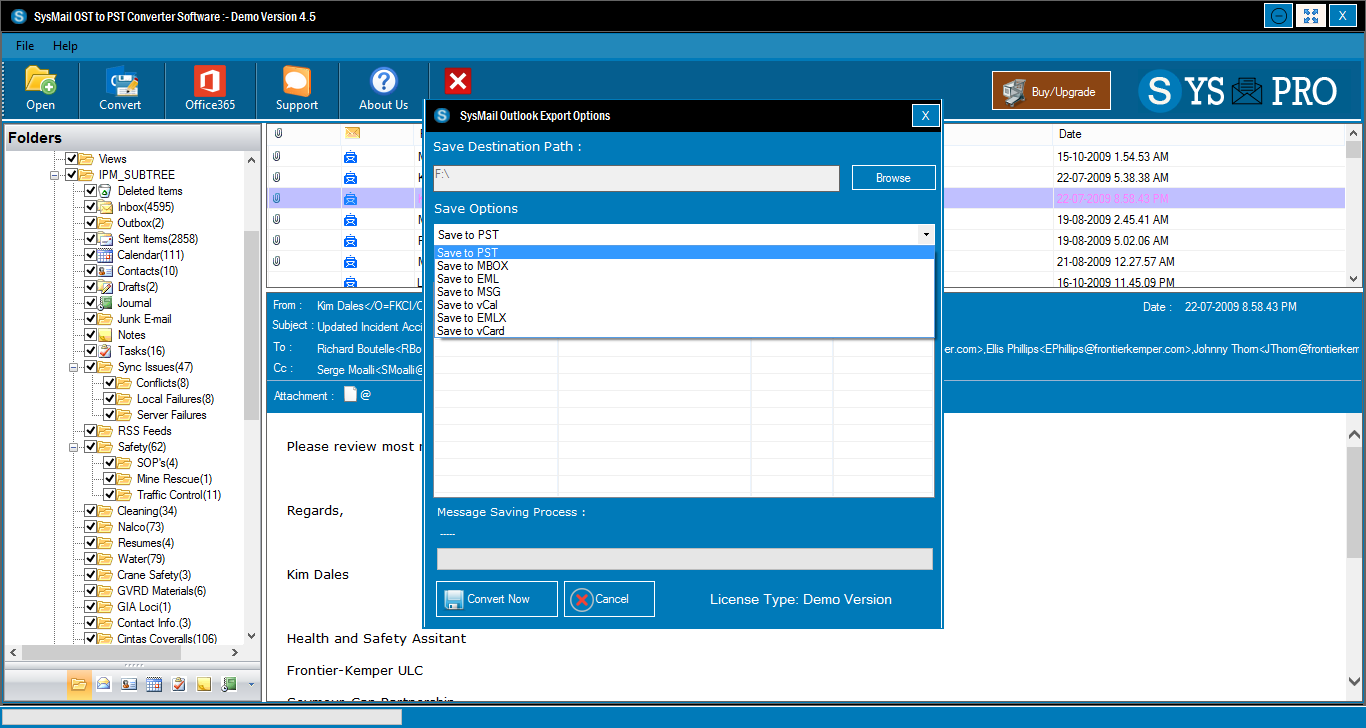
Task: Choose Save to MSG option
Action: pos(685,292)
